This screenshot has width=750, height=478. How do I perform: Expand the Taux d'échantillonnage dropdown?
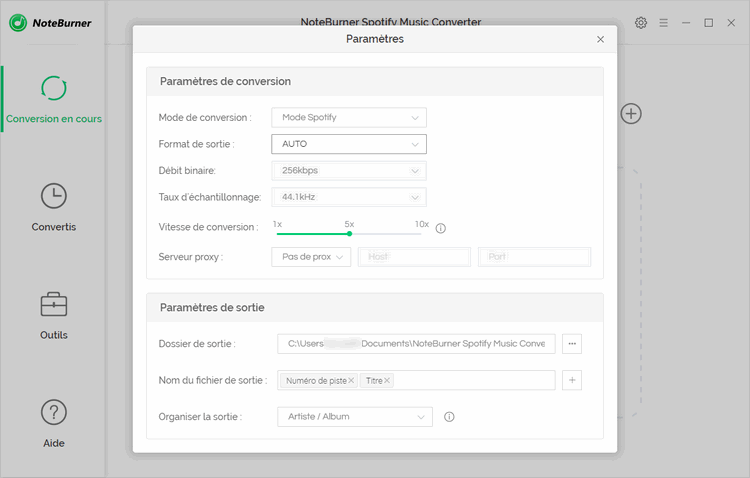coord(349,197)
